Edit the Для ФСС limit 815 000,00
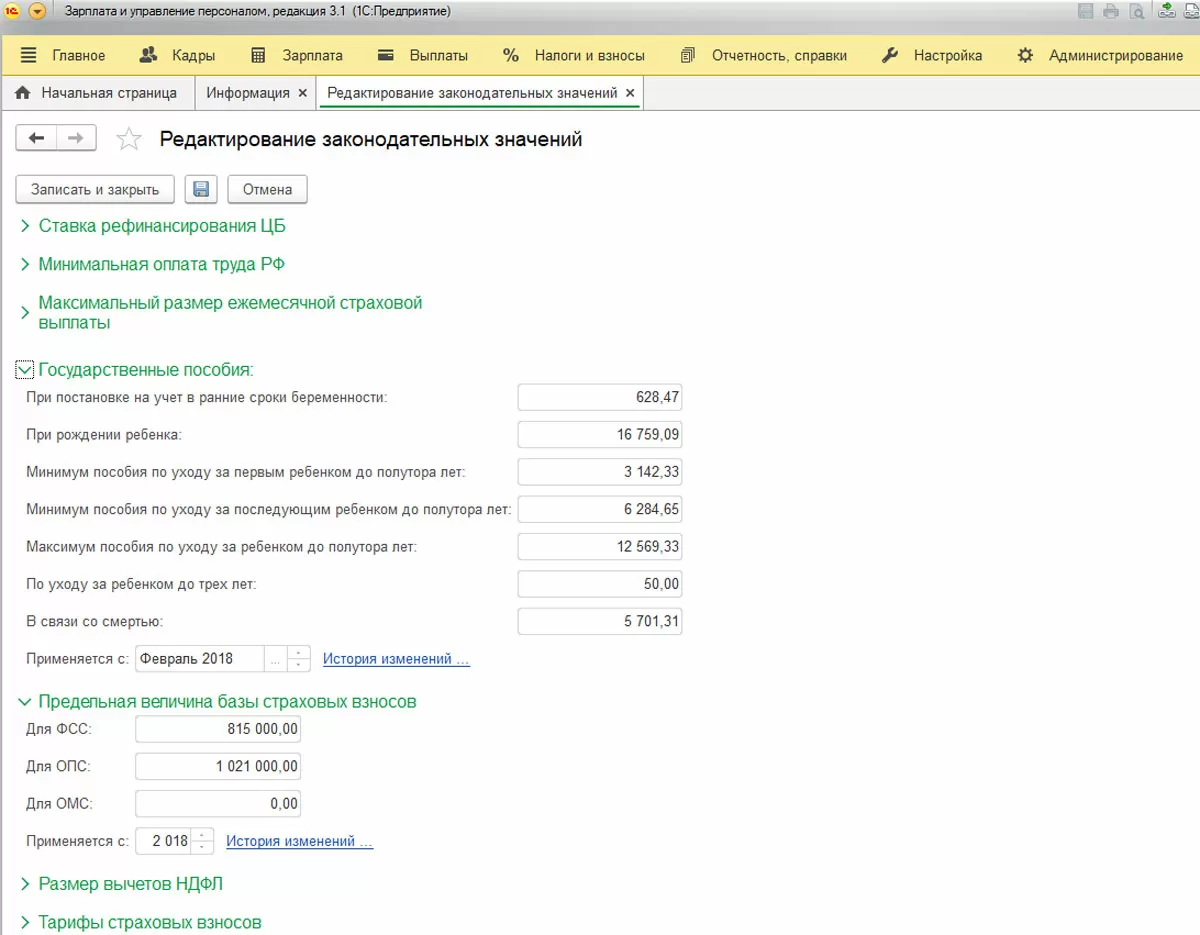 [217, 730]
